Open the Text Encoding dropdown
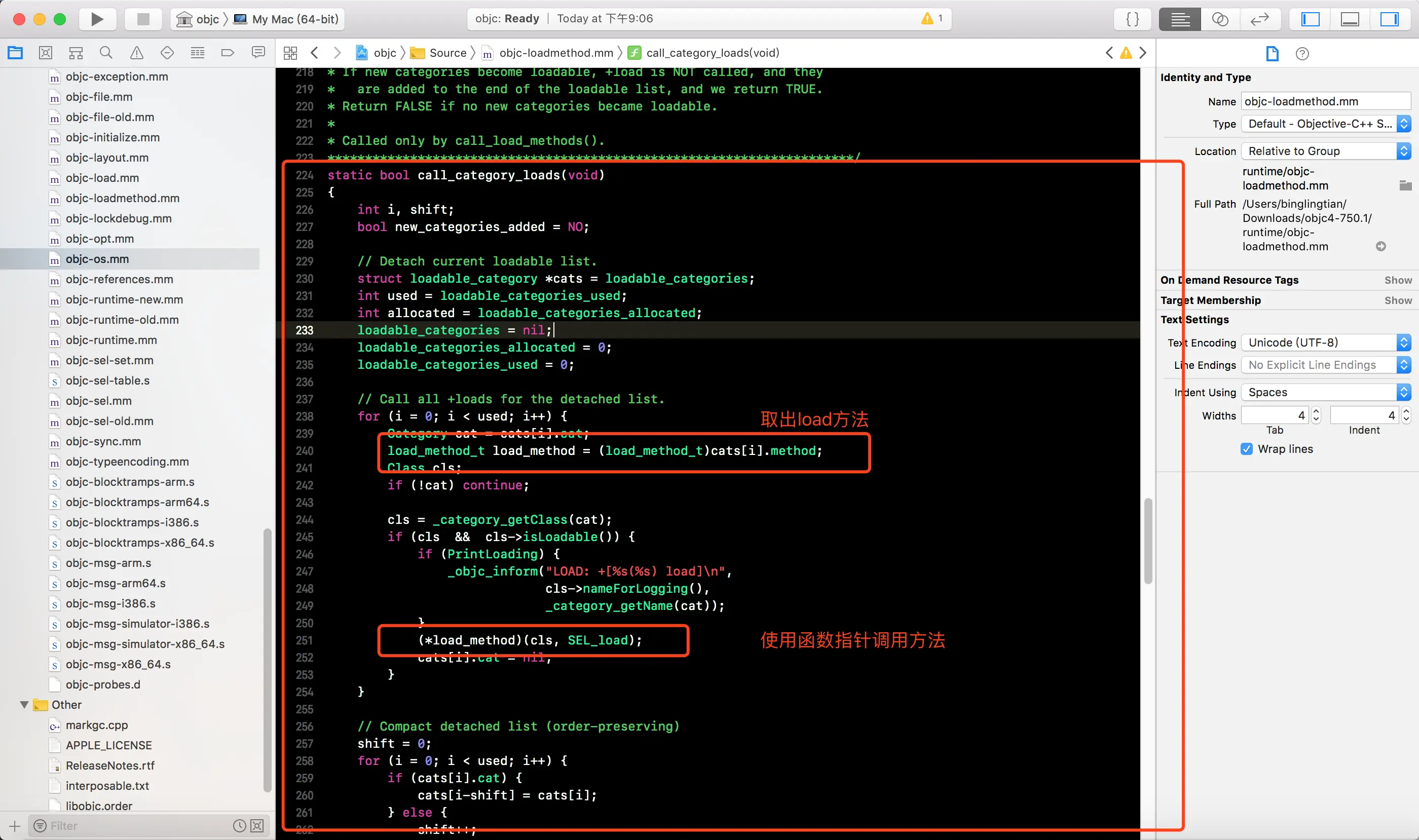This screenshot has width=1419, height=840. coord(1325,342)
